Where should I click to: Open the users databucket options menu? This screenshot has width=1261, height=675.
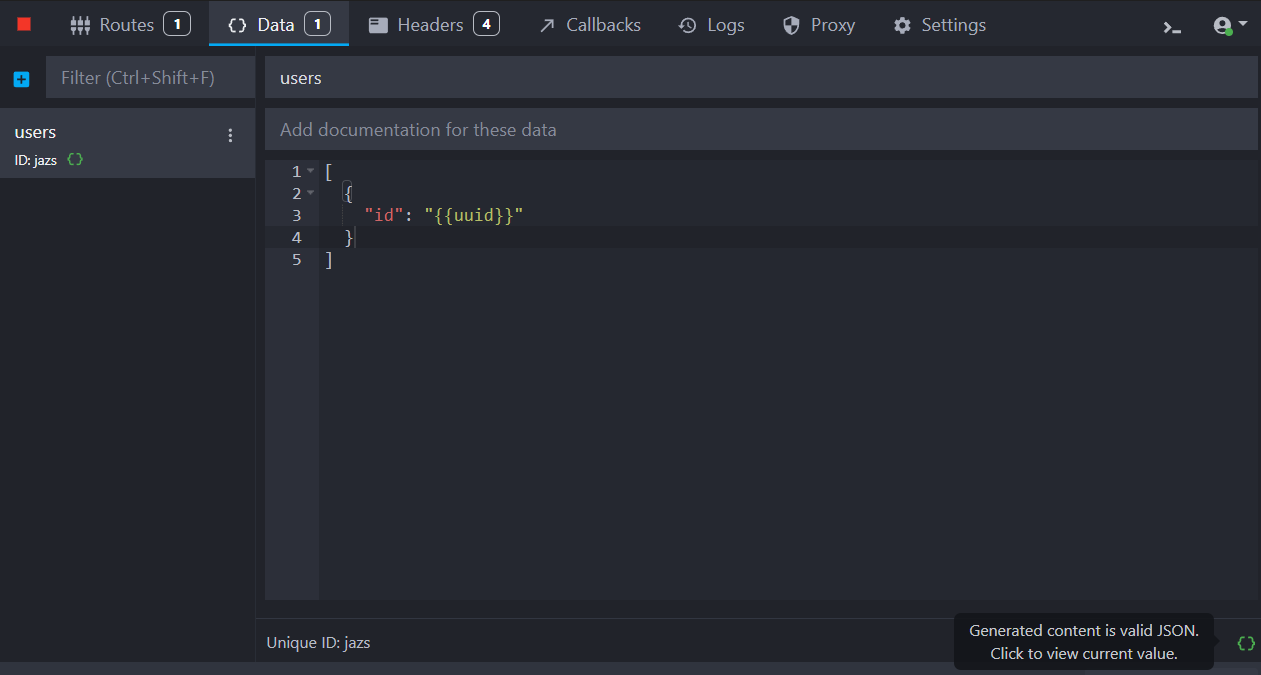click(231, 136)
